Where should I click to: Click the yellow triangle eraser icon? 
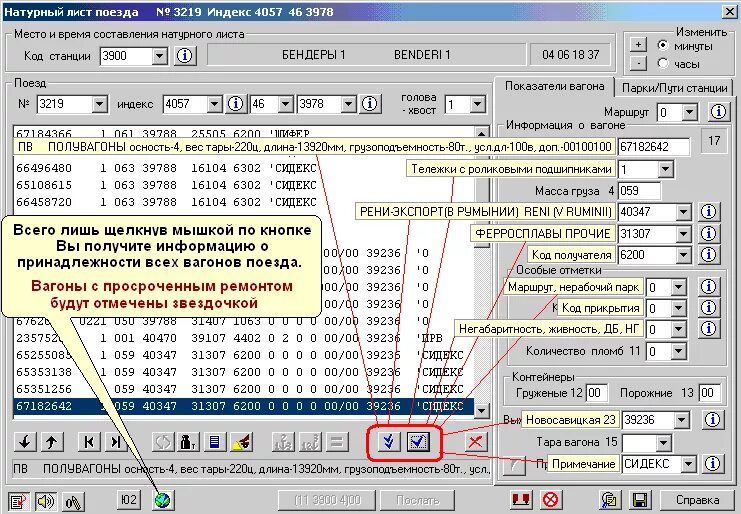pos(241,442)
